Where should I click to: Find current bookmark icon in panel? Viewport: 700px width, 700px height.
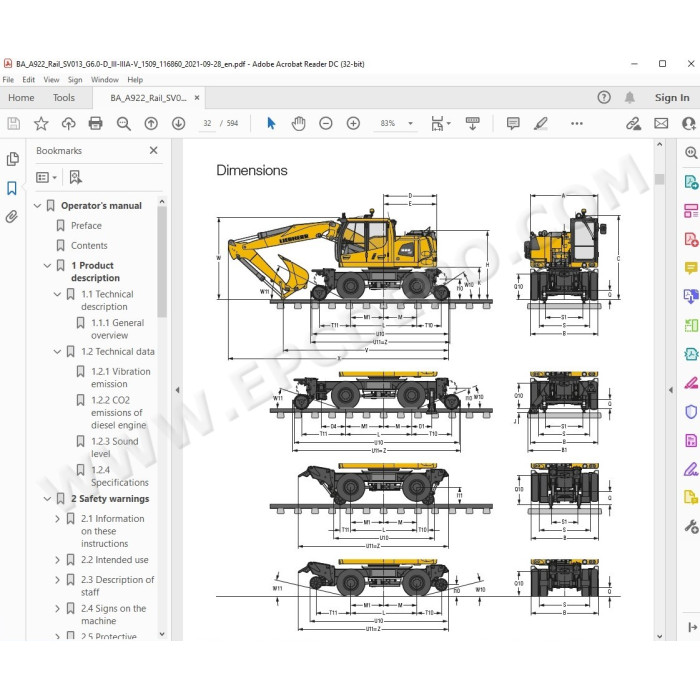(x=75, y=177)
